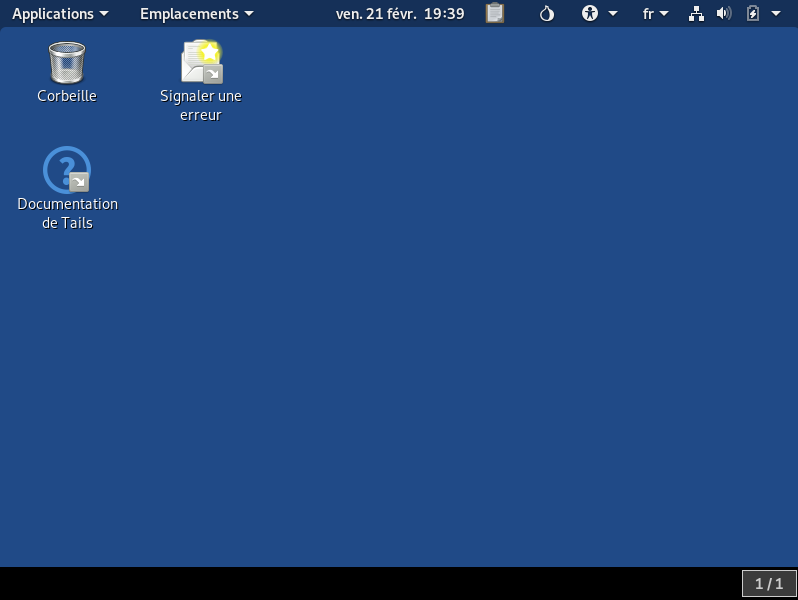The image size is (798, 600).
Task: Click the wired network icon
Action: tap(697, 14)
